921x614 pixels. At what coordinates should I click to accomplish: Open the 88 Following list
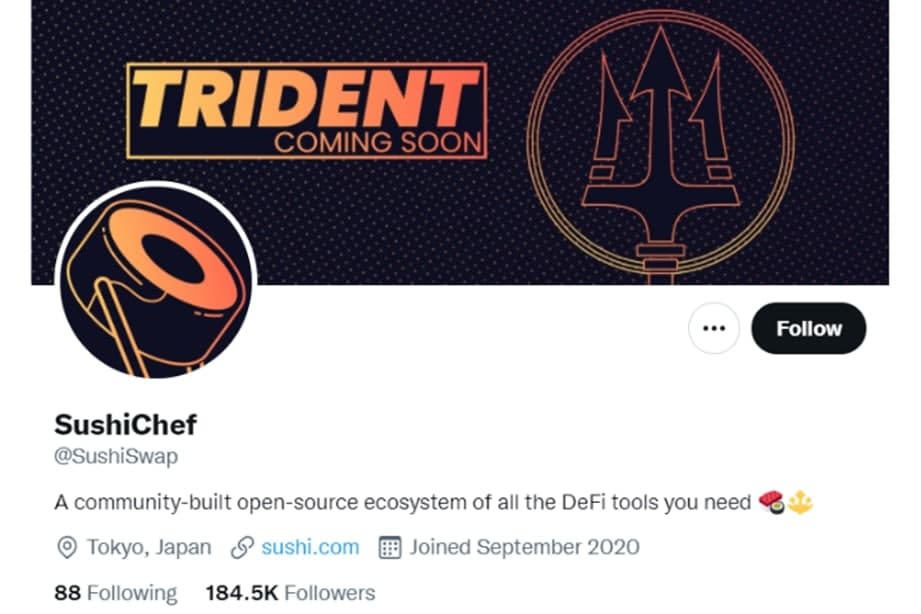(x=116, y=593)
